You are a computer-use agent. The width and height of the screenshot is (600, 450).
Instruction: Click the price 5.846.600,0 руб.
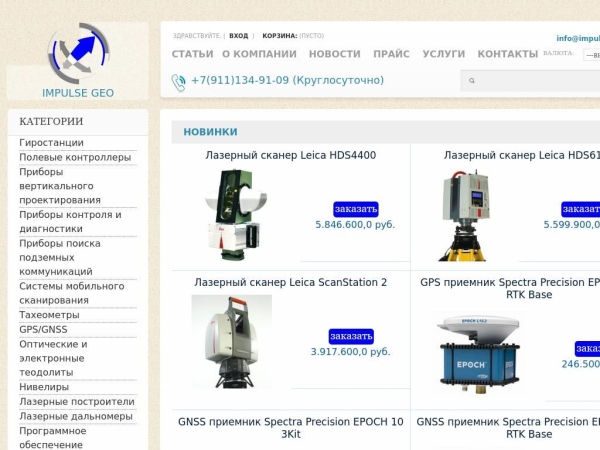point(355,225)
